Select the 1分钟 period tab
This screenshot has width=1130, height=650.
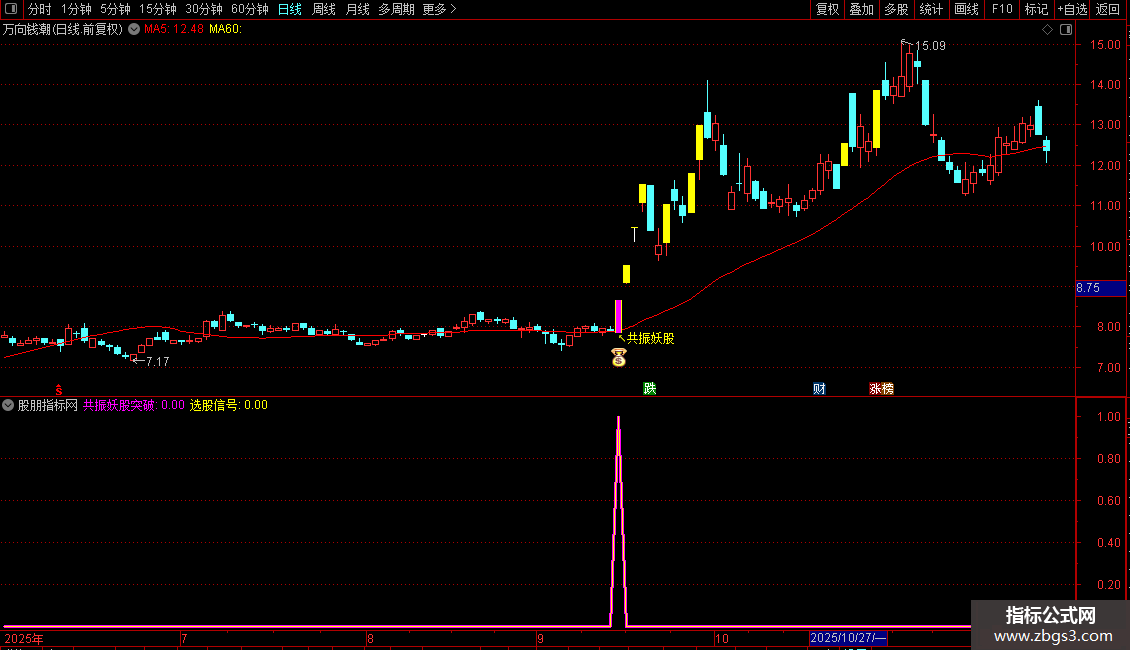click(x=76, y=9)
